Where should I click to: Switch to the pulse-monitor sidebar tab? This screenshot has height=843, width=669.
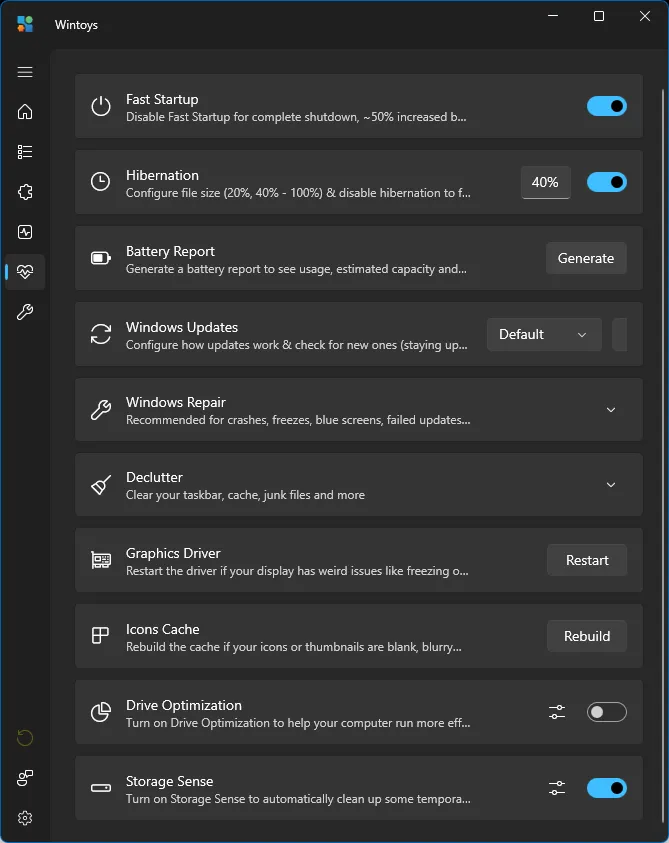25,232
